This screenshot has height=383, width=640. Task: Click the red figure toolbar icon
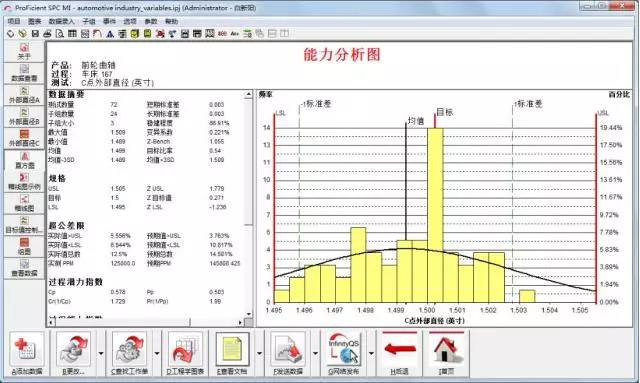[160, 33]
